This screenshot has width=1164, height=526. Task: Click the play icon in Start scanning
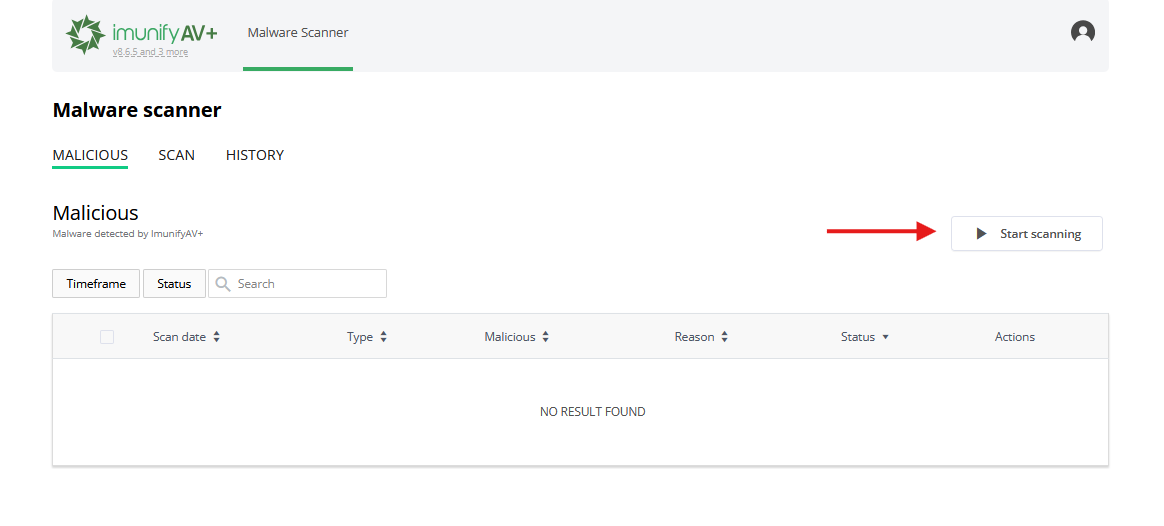(x=982, y=234)
